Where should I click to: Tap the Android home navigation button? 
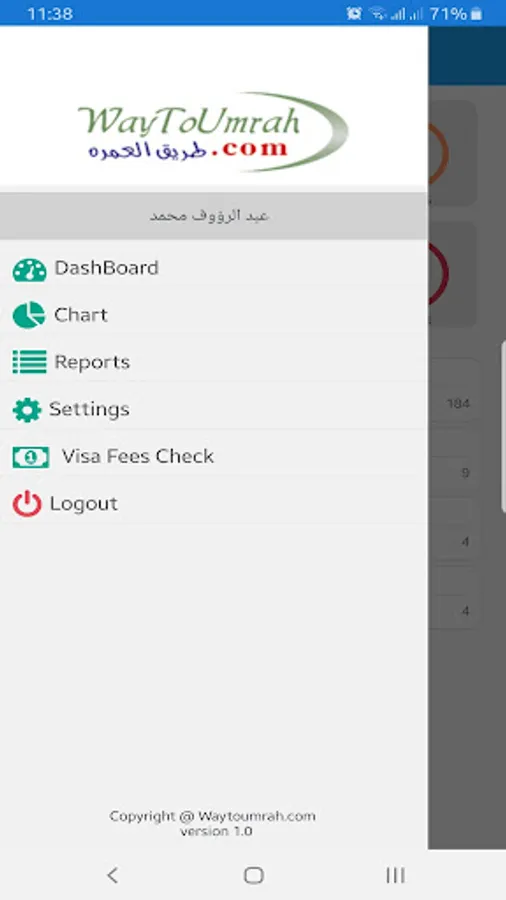click(x=253, y=875)
